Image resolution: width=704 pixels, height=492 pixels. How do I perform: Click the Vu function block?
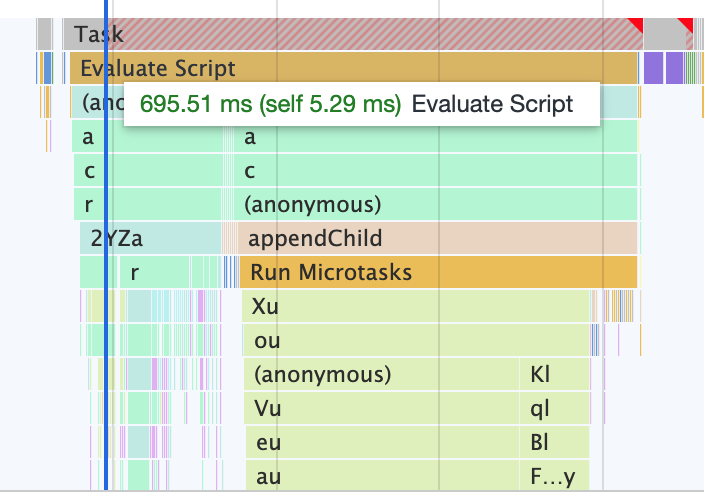(380, 409)
